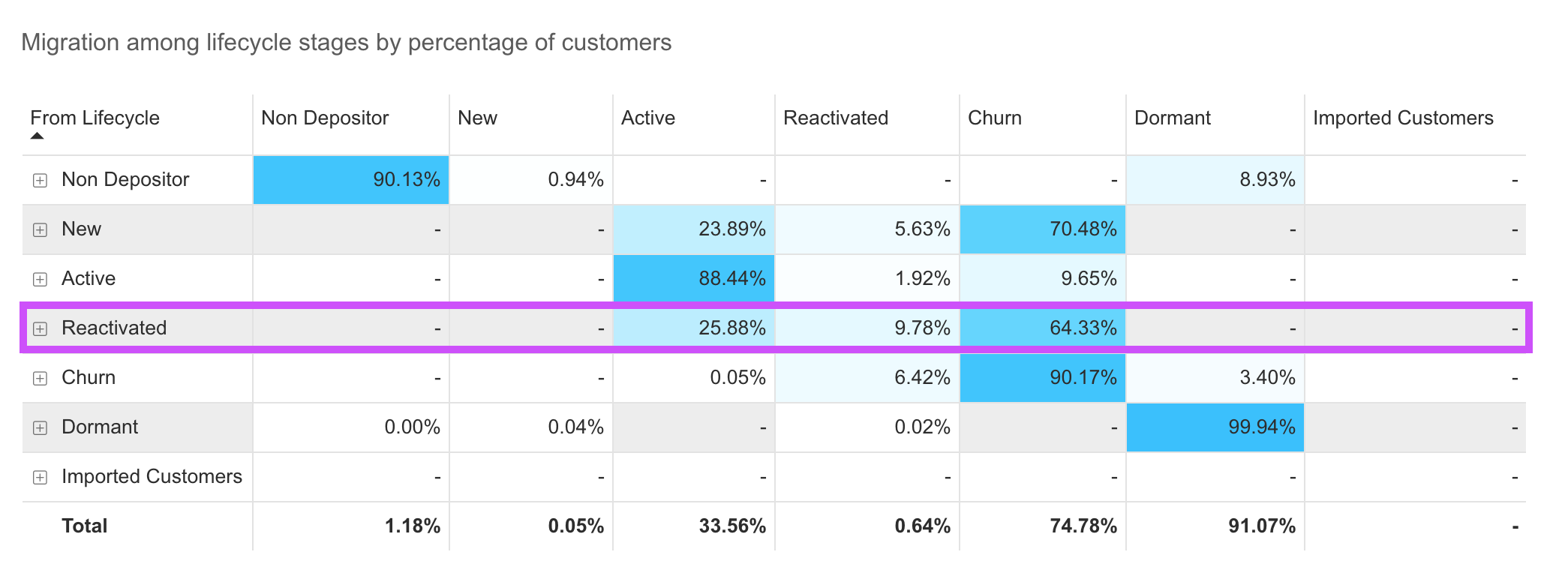
Task: Click the 90.13% Non Depositor cell
Action: tap(351, 180)
